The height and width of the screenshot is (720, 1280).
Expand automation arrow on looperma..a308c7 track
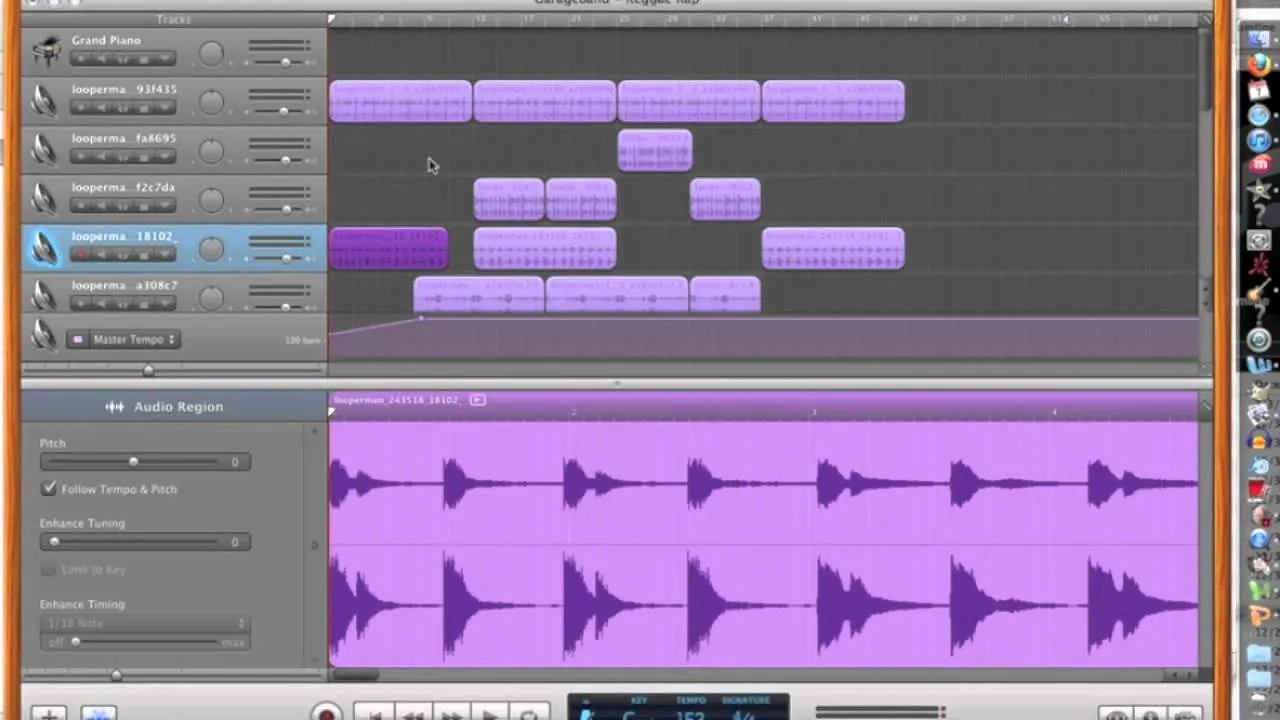coord(165,304)
